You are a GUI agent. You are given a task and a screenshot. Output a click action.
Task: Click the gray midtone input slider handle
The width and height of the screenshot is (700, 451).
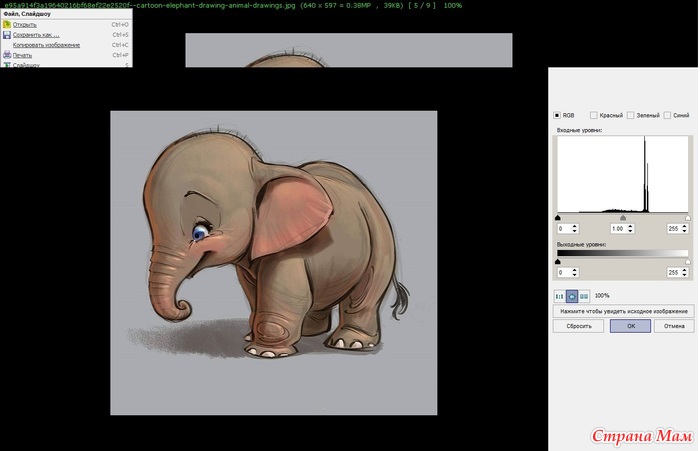pyautogui.click(x=623, y=217)
